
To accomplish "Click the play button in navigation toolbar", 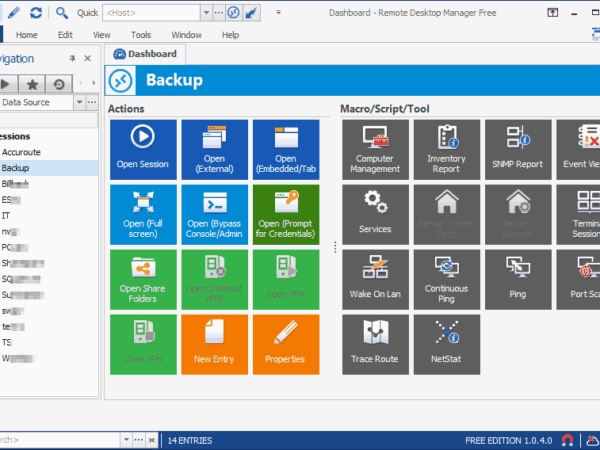I will point(7,84).
